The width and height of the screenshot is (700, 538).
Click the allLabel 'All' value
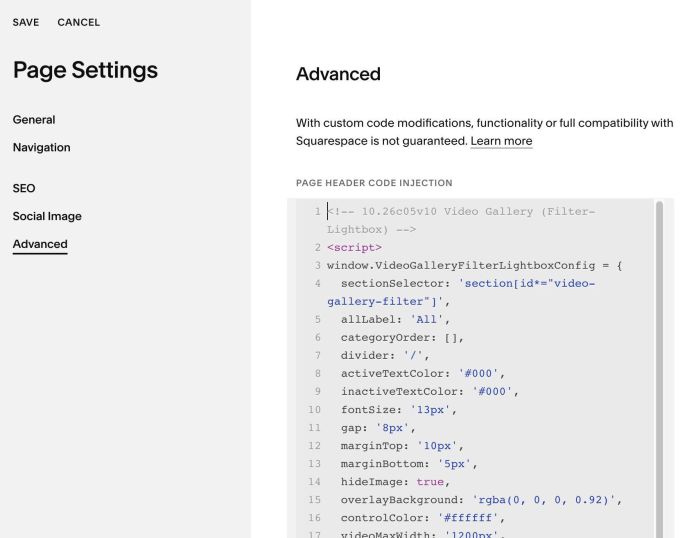coord(426,320)
